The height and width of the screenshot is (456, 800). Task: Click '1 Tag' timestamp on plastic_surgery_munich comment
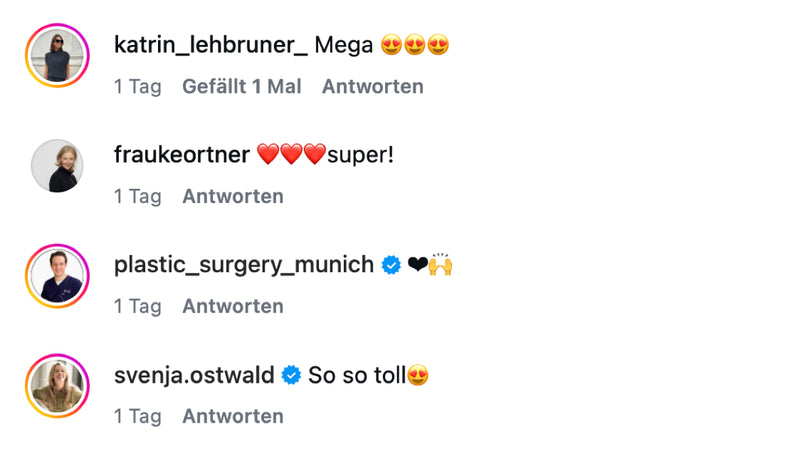[138, 307]
